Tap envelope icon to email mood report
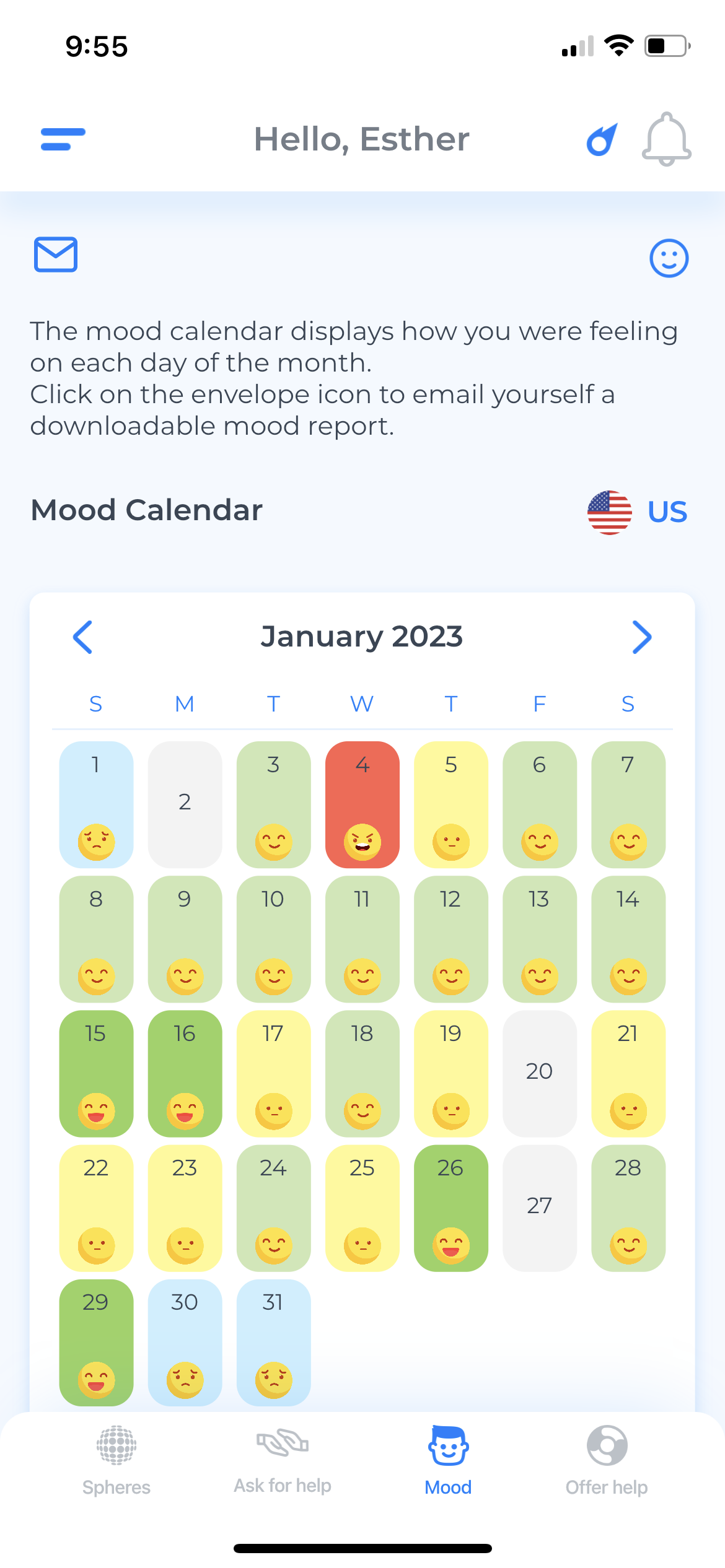 (x=56, y=255)
